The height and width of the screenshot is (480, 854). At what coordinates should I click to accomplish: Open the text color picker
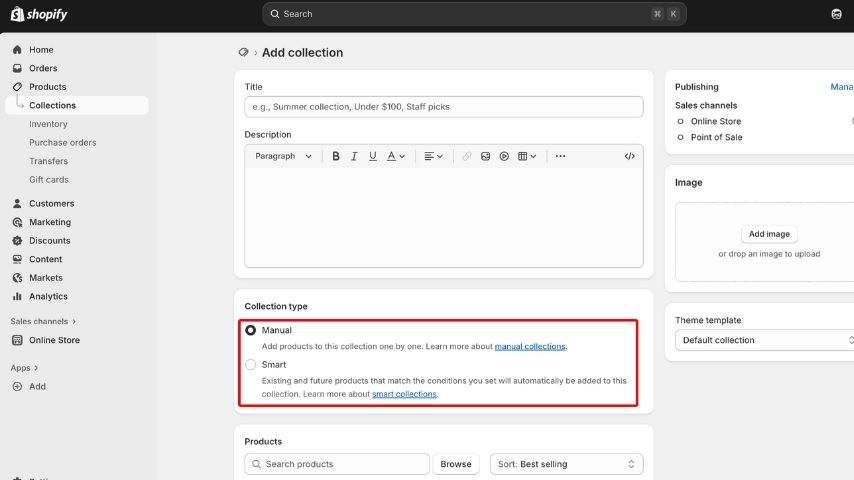[396, 156]
